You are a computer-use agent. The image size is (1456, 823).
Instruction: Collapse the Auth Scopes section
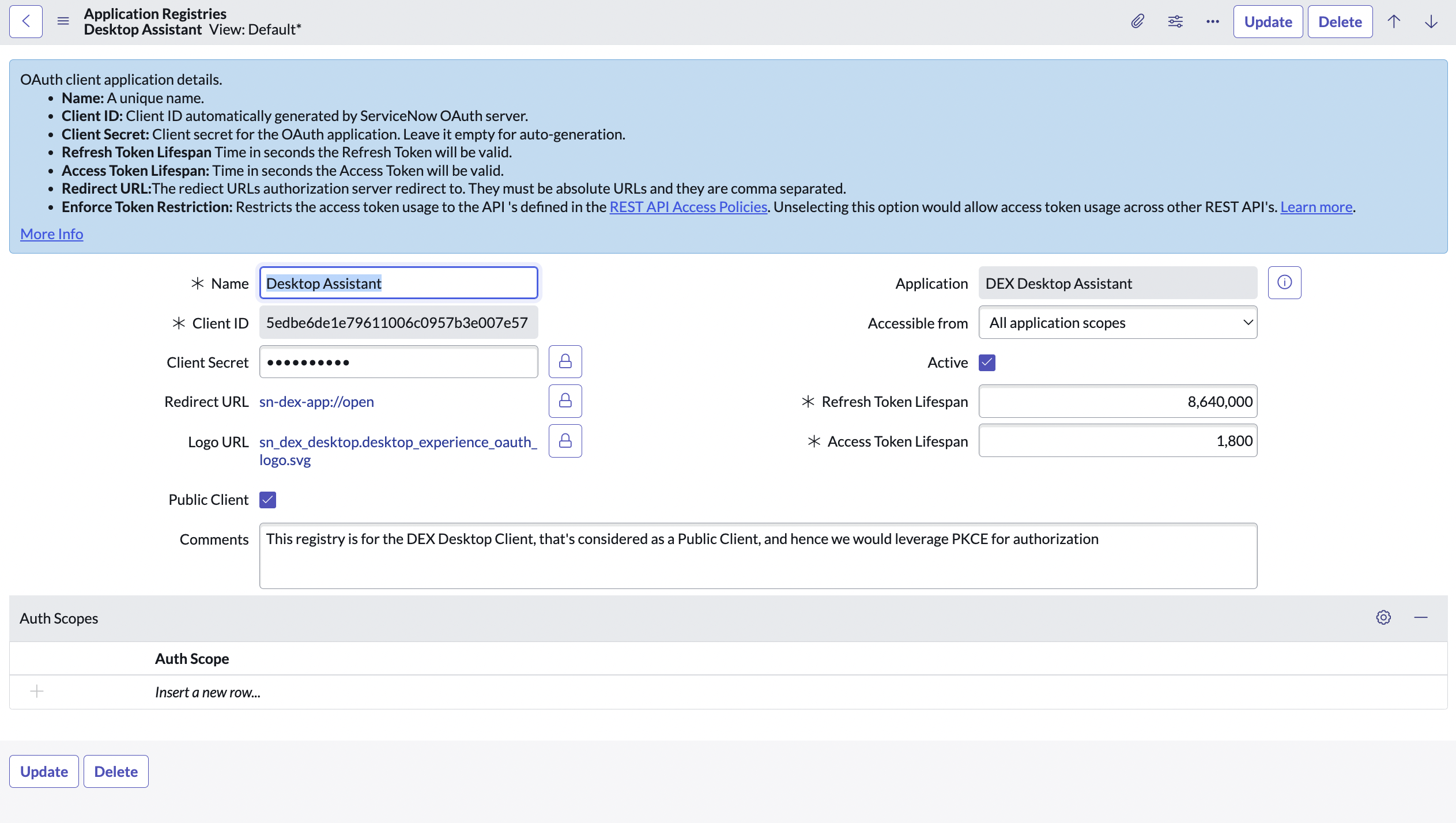[1421, 617]
